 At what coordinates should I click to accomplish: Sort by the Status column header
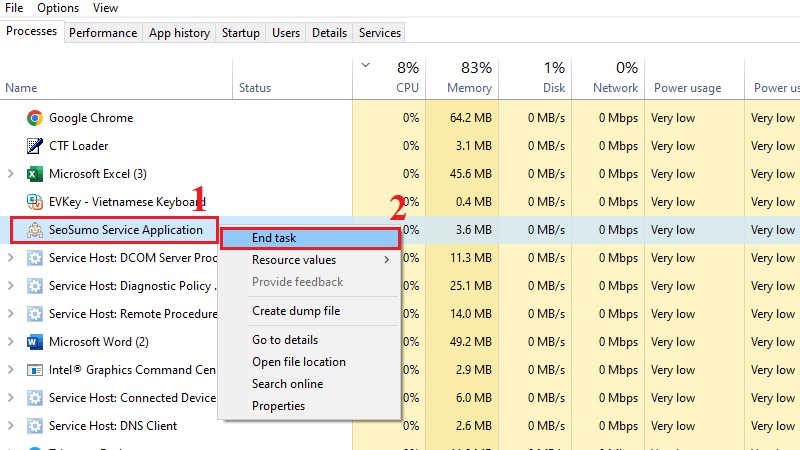[x=255, y=88]
